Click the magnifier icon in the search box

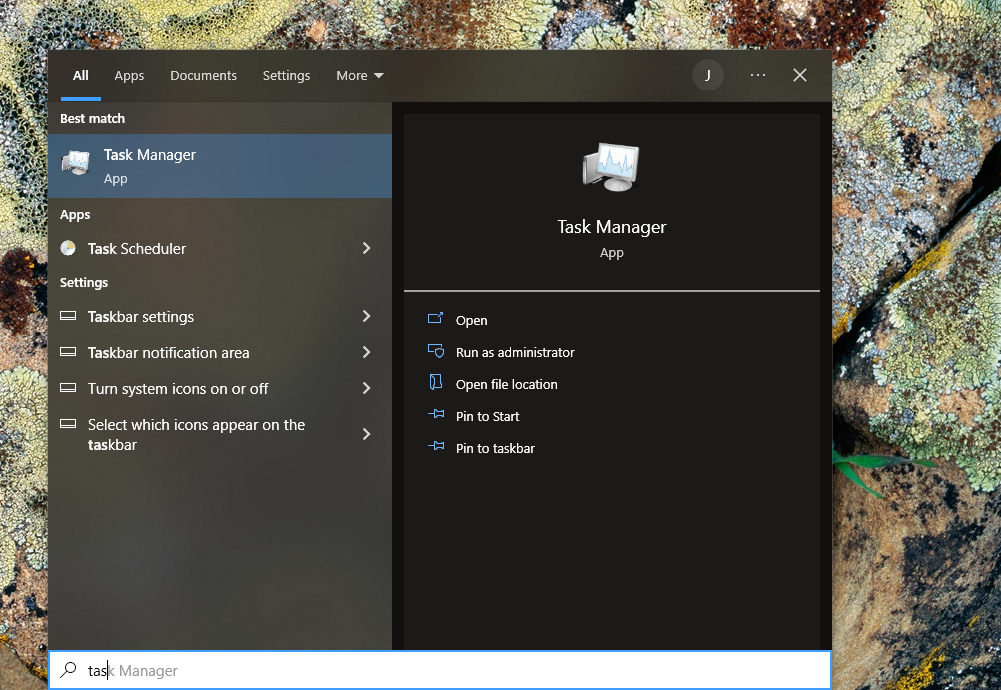click(x=68, y=669)
